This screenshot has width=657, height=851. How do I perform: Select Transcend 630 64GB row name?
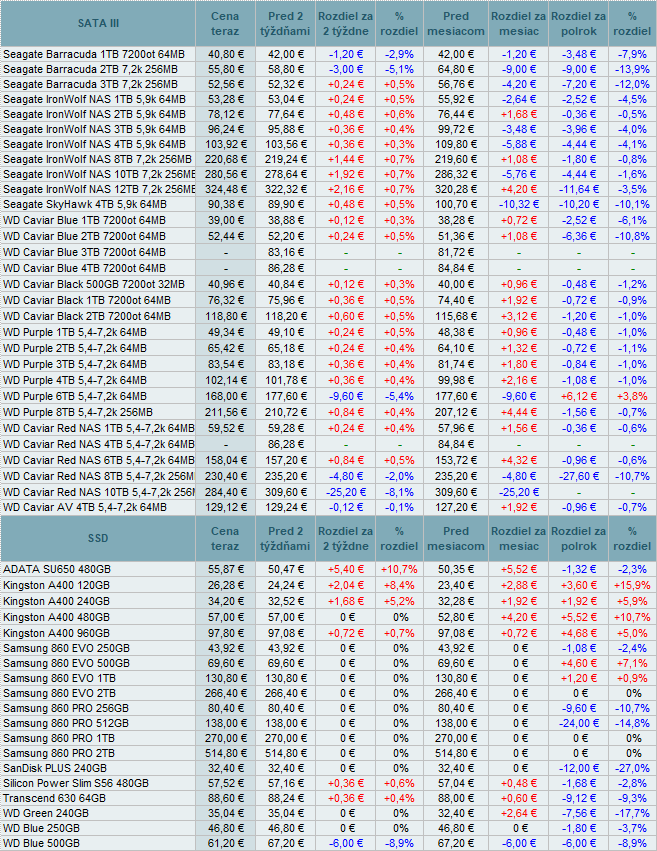pos(54,799)
